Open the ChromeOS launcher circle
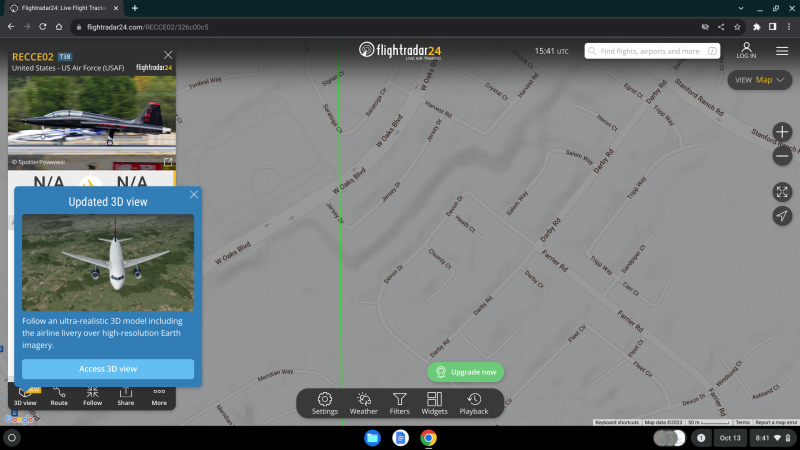800x450 pixels. point(12,438)
